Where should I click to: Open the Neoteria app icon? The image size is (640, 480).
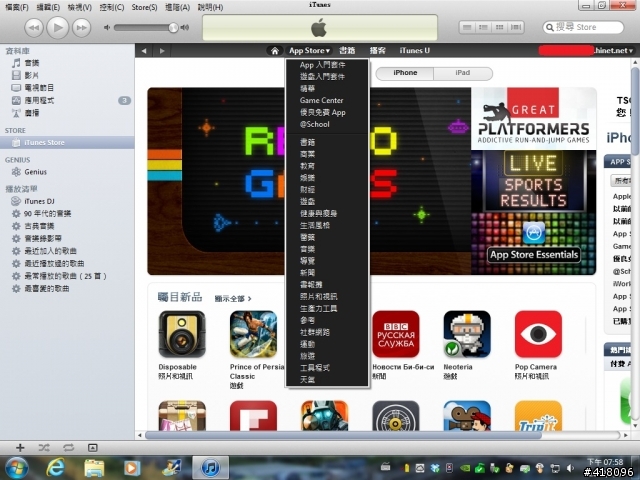tap(467, 334)
